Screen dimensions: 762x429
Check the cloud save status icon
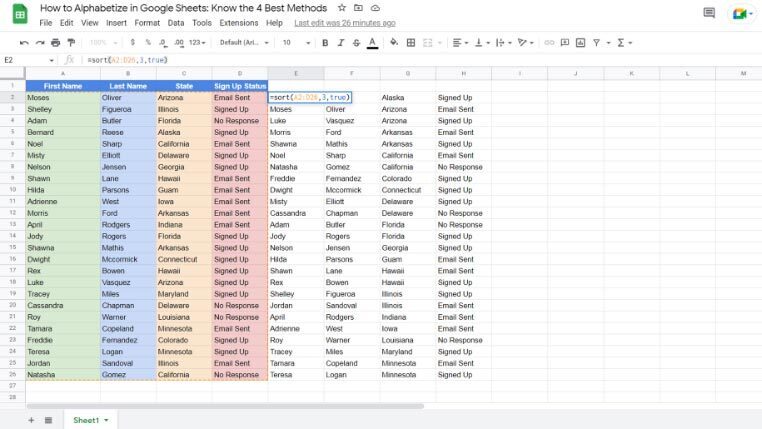[x=375, y=8]
